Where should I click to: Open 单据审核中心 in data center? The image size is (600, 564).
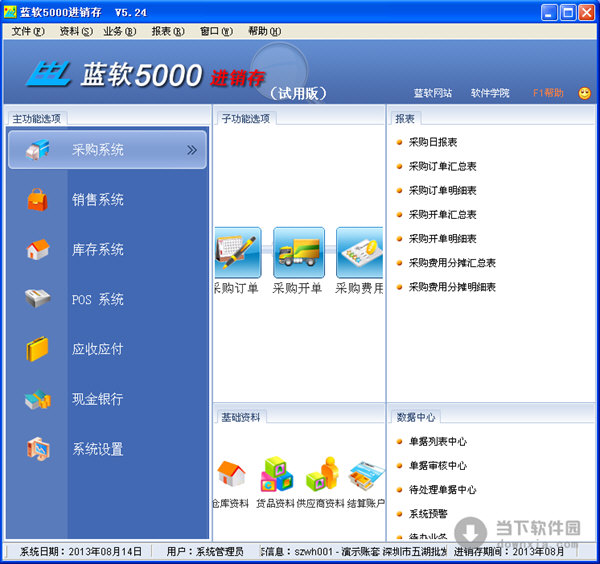click(x=437, y=466)
